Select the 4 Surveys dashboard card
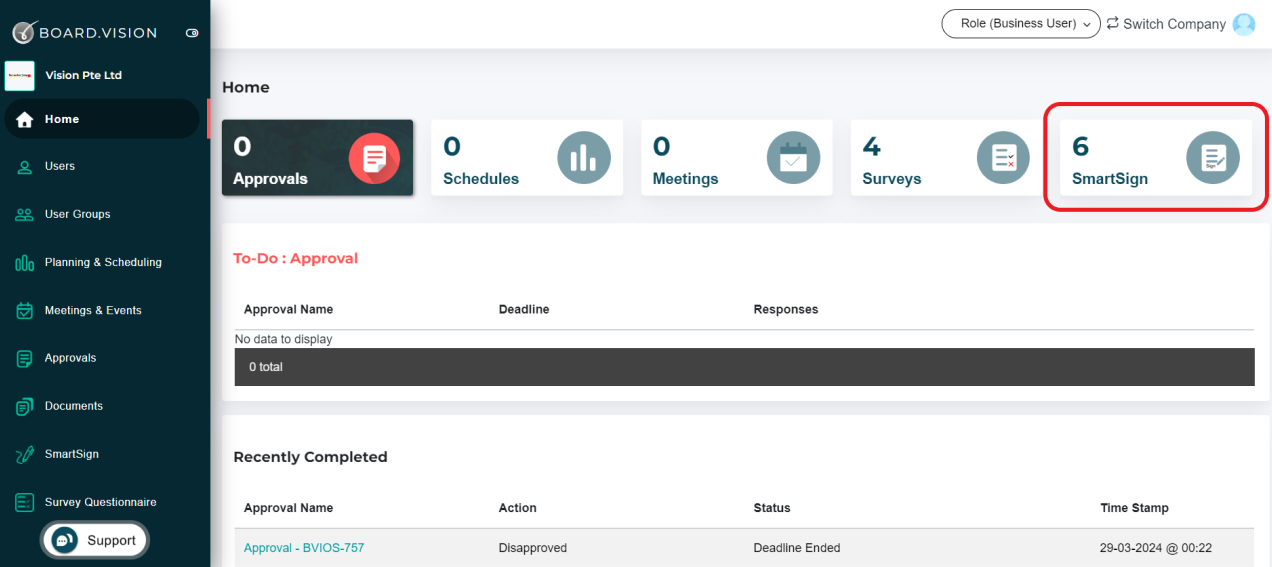This screenshot has height=567, width=1272. pos(946,158)
